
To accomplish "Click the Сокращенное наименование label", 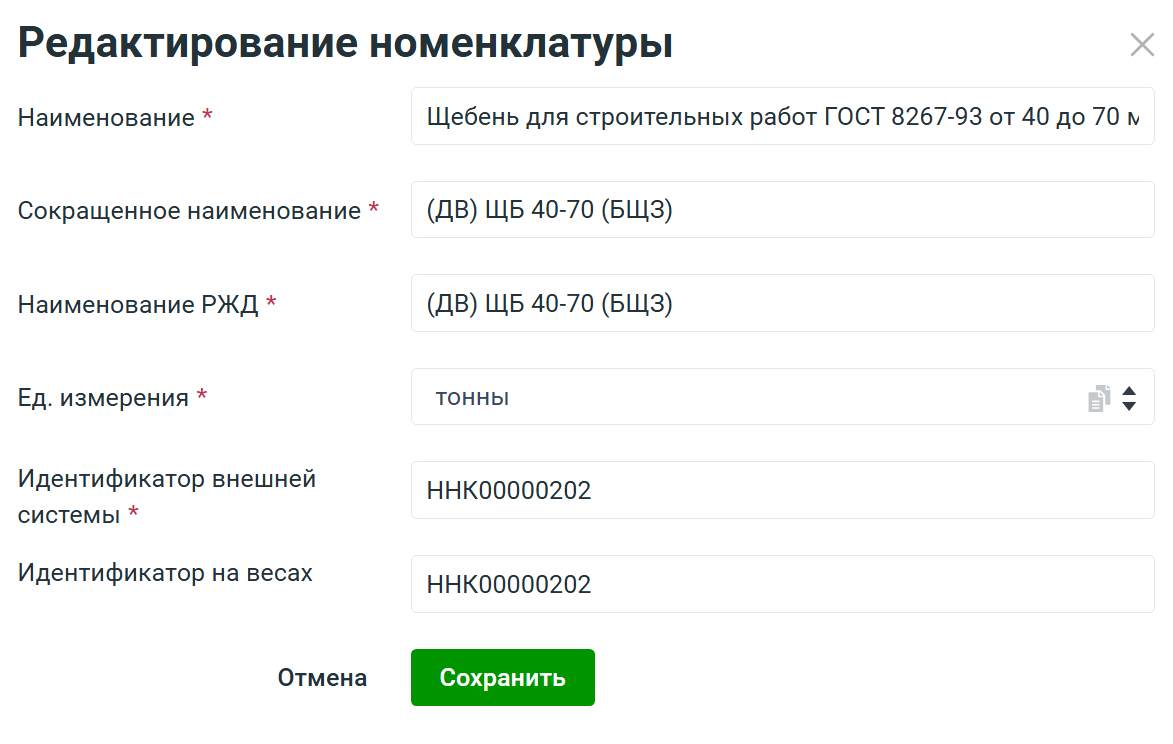I will 189,211.
